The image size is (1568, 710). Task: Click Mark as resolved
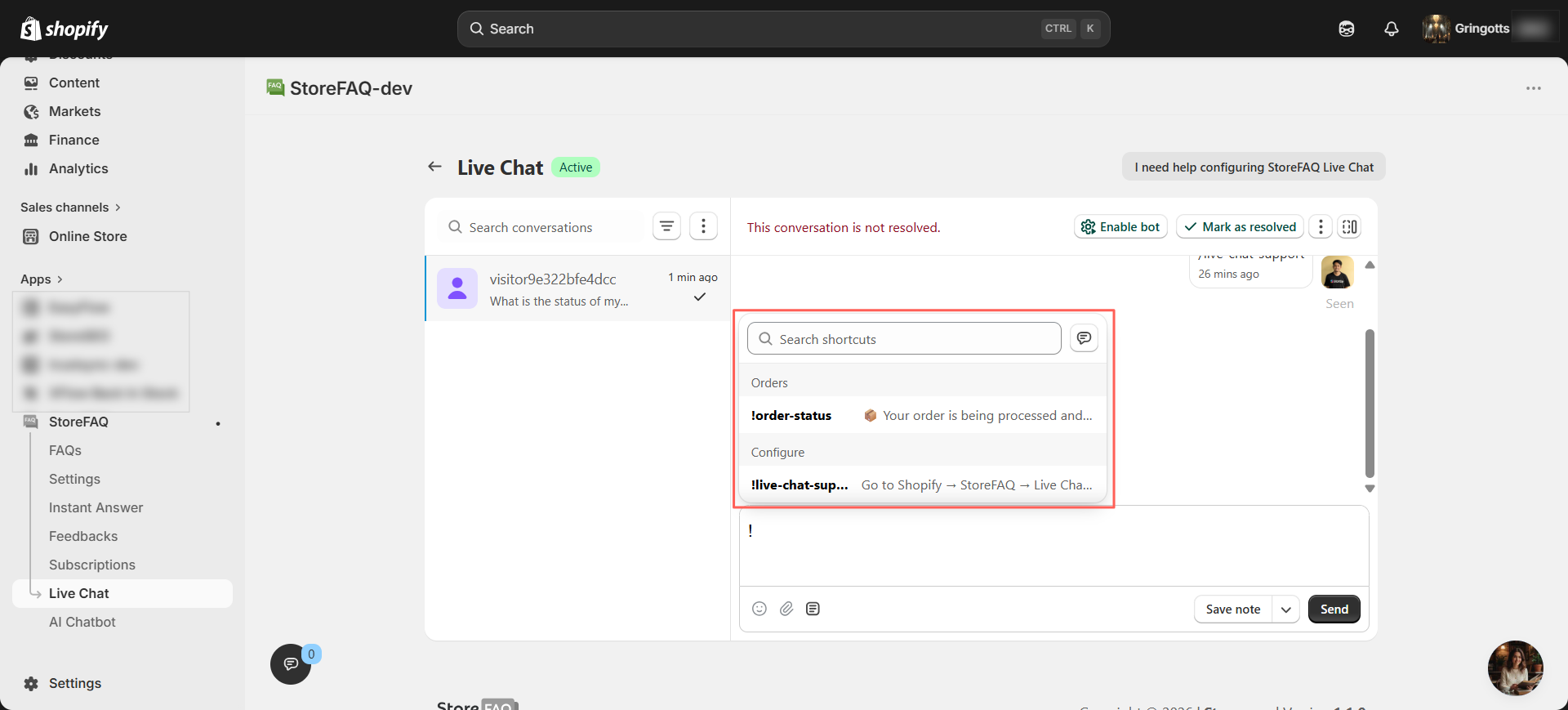point(1240,227)
